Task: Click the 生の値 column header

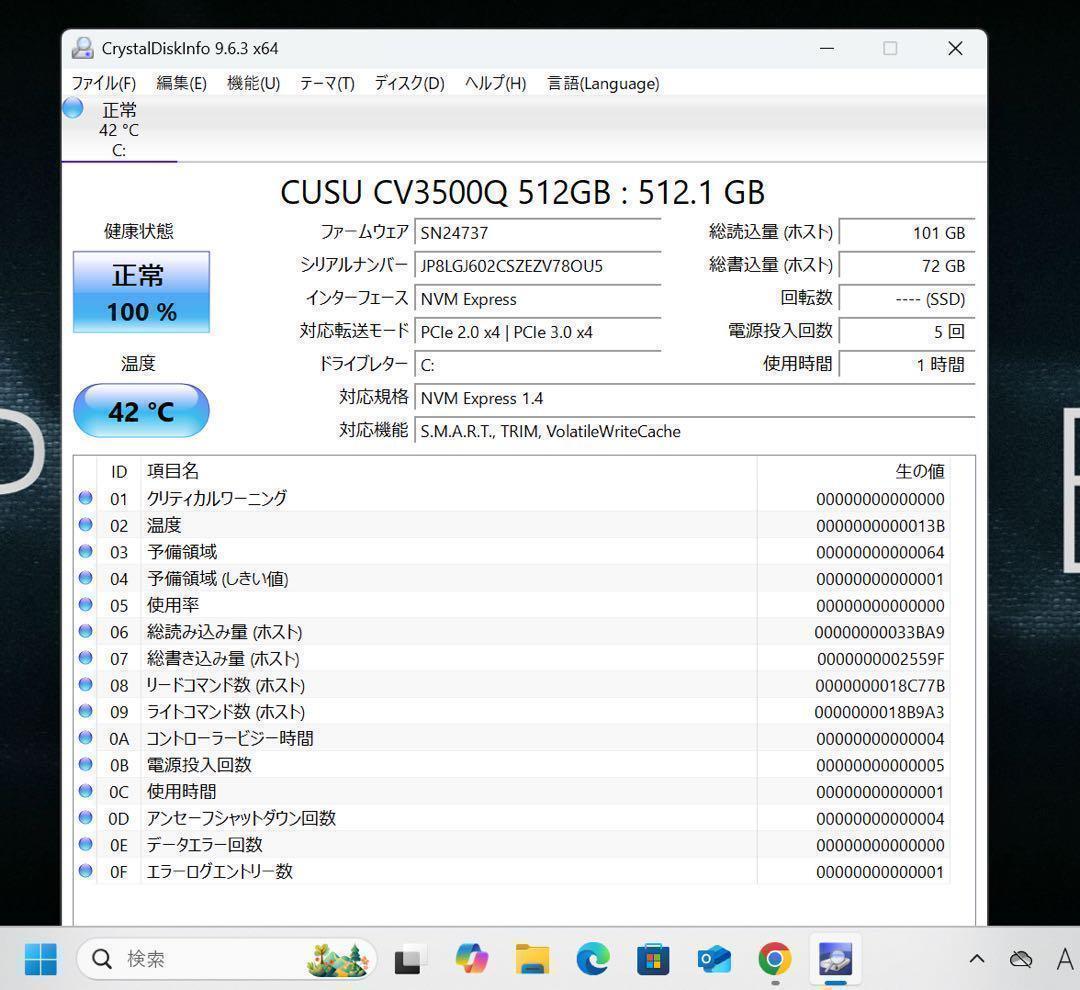Action: [x=920, y=471]
